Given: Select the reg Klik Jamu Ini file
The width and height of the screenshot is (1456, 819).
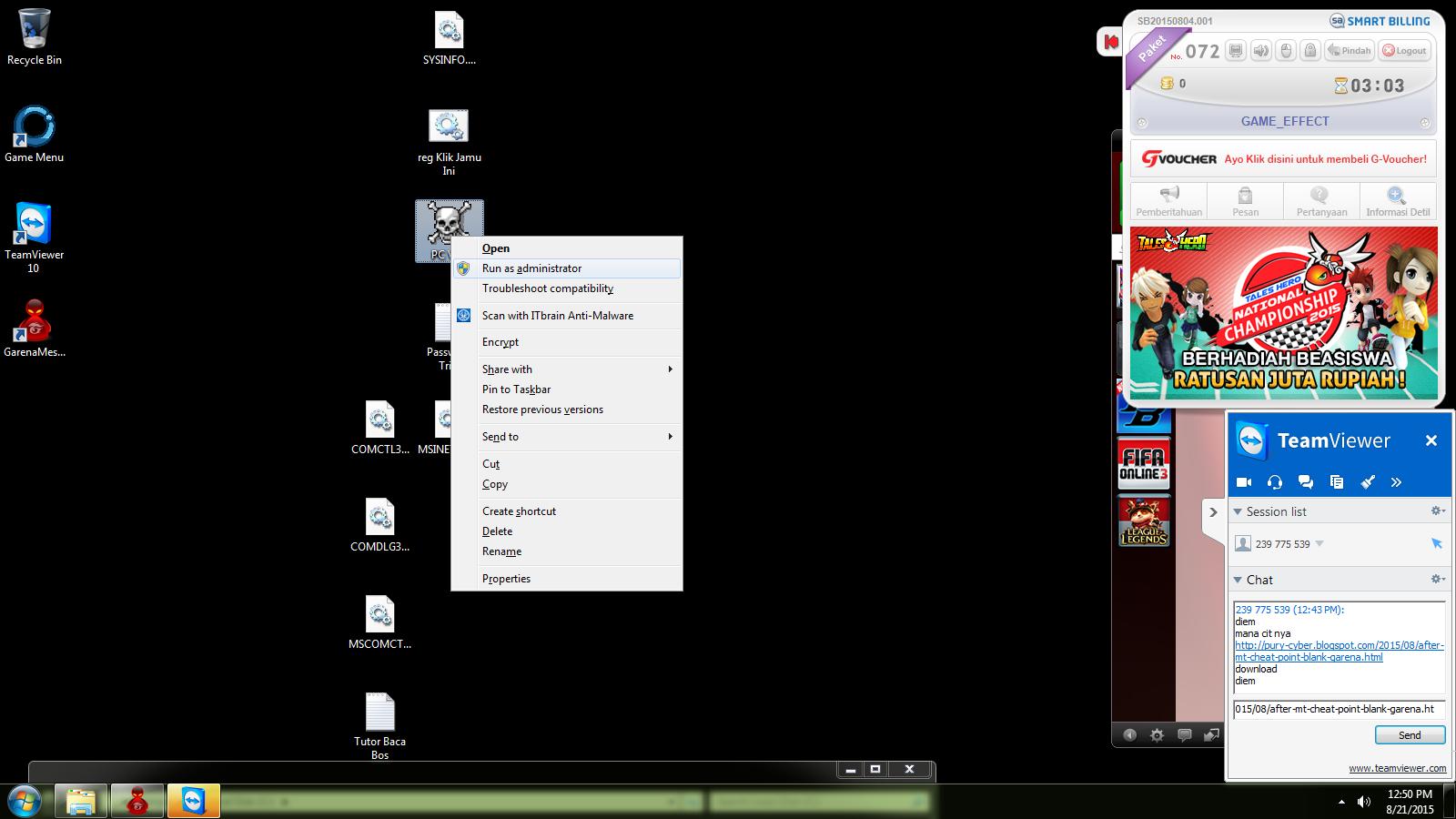Looking at the screenshot, I should 449,141.
